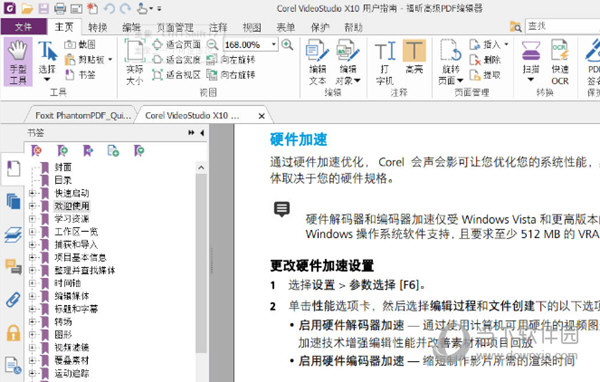Select the Typewriter (打字机) tool

tap(385, 62)
